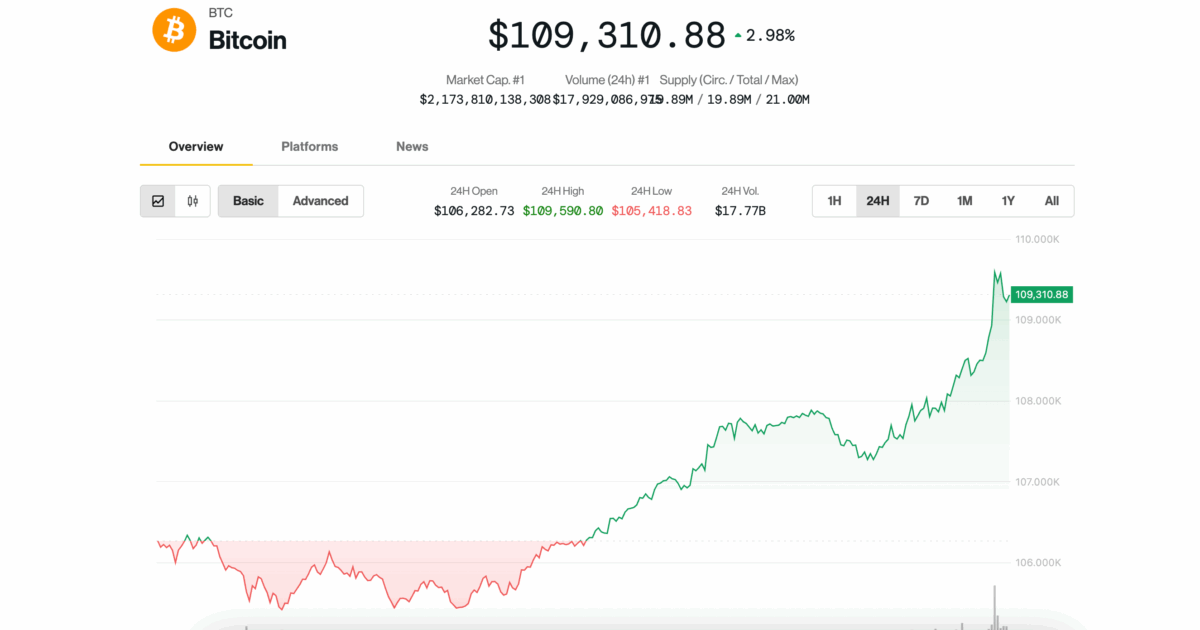Click the orange Bitcoin logo icon

175,30
